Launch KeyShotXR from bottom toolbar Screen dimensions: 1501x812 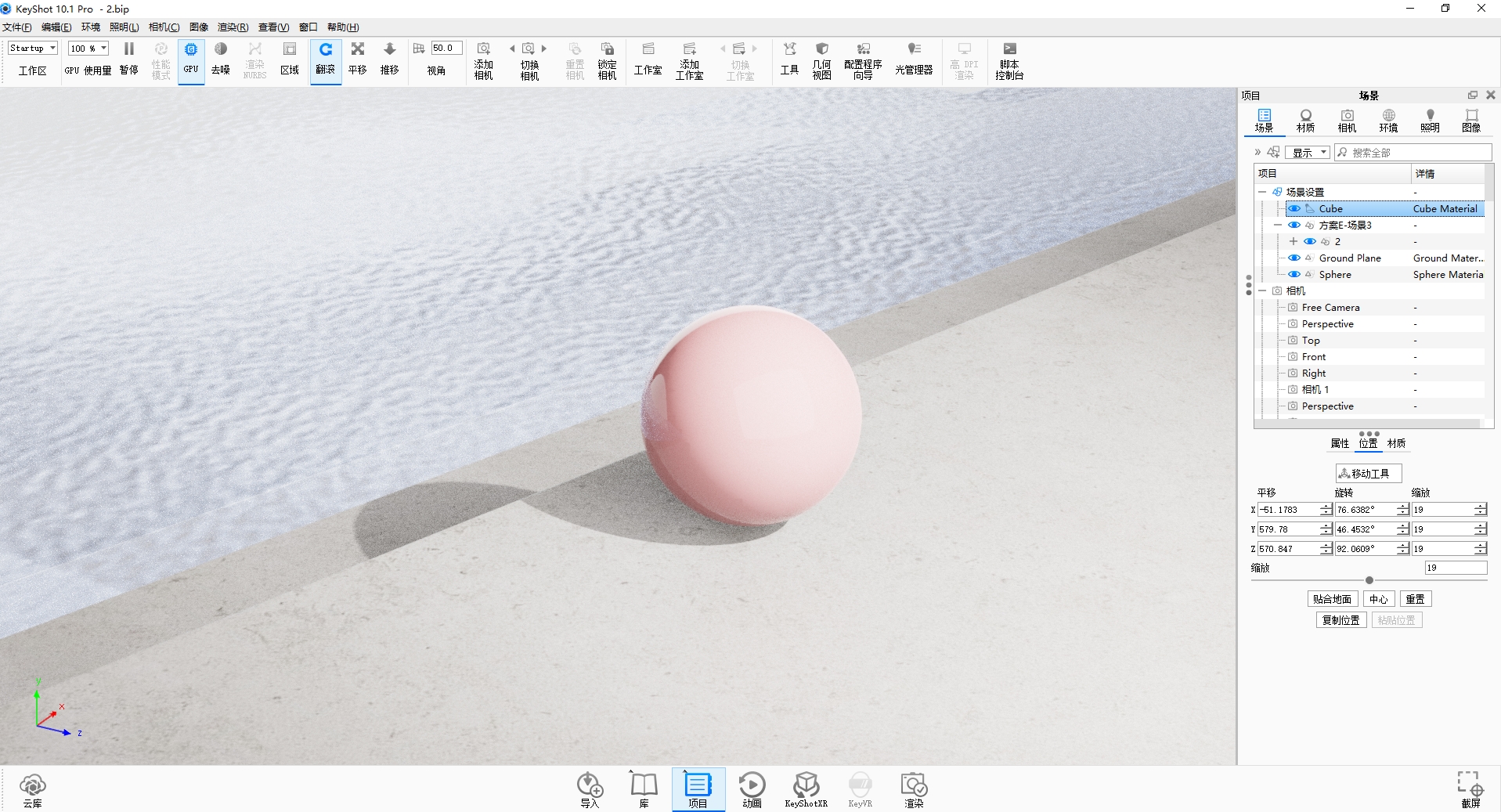[x=806, y=788]
